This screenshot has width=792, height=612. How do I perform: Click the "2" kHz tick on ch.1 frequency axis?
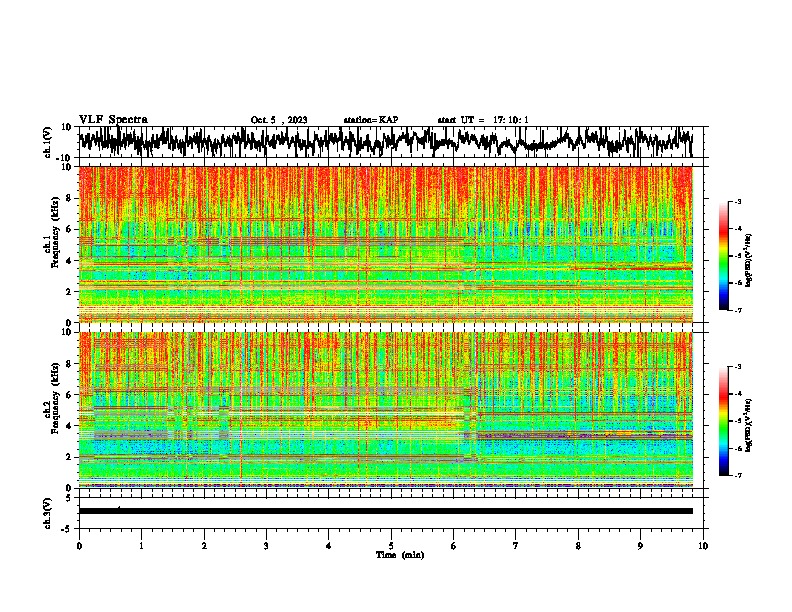coord(69,292)
